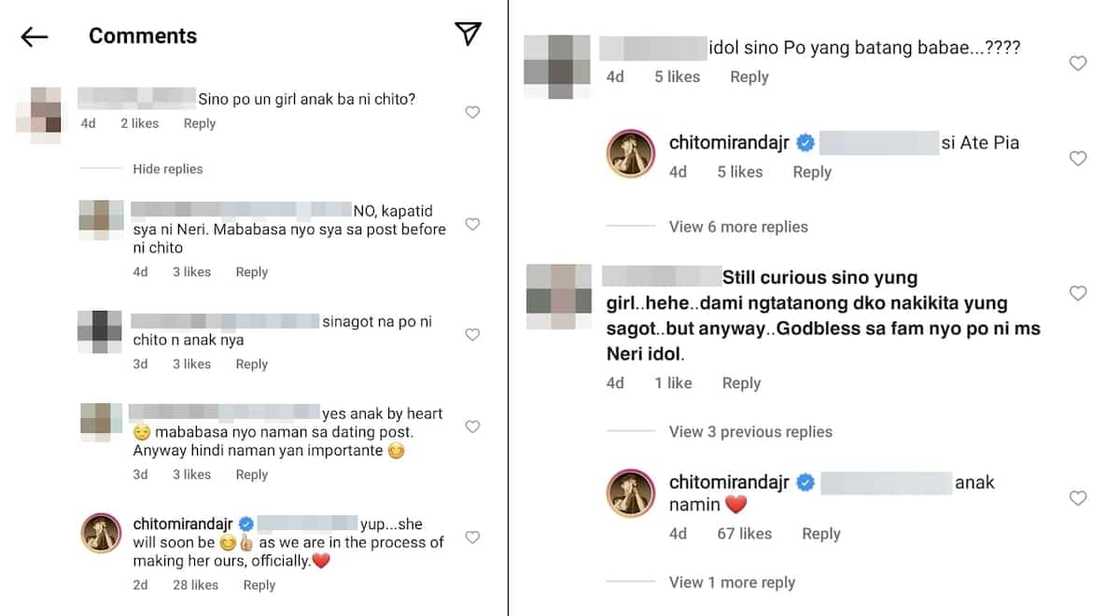
Task: Click the share paper-plane icon
Action: point(466,33)
